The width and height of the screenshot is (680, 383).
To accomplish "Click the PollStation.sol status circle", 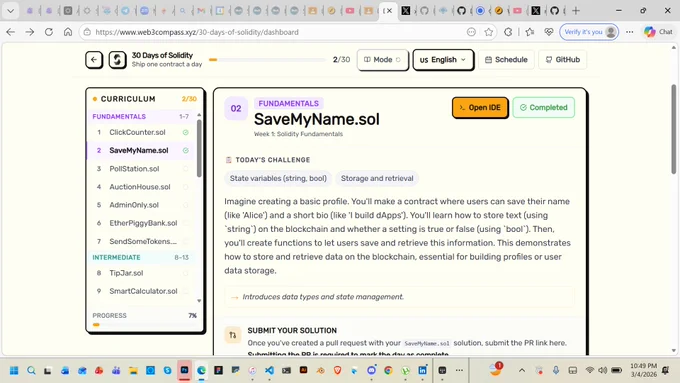I will 186,169.
